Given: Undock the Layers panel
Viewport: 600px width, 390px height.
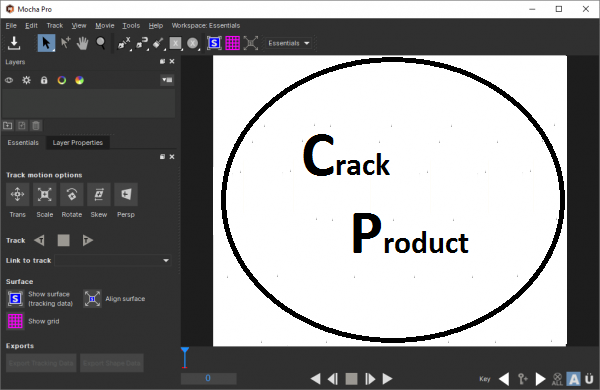Looking at the screenshot, I should click(162, 62).
